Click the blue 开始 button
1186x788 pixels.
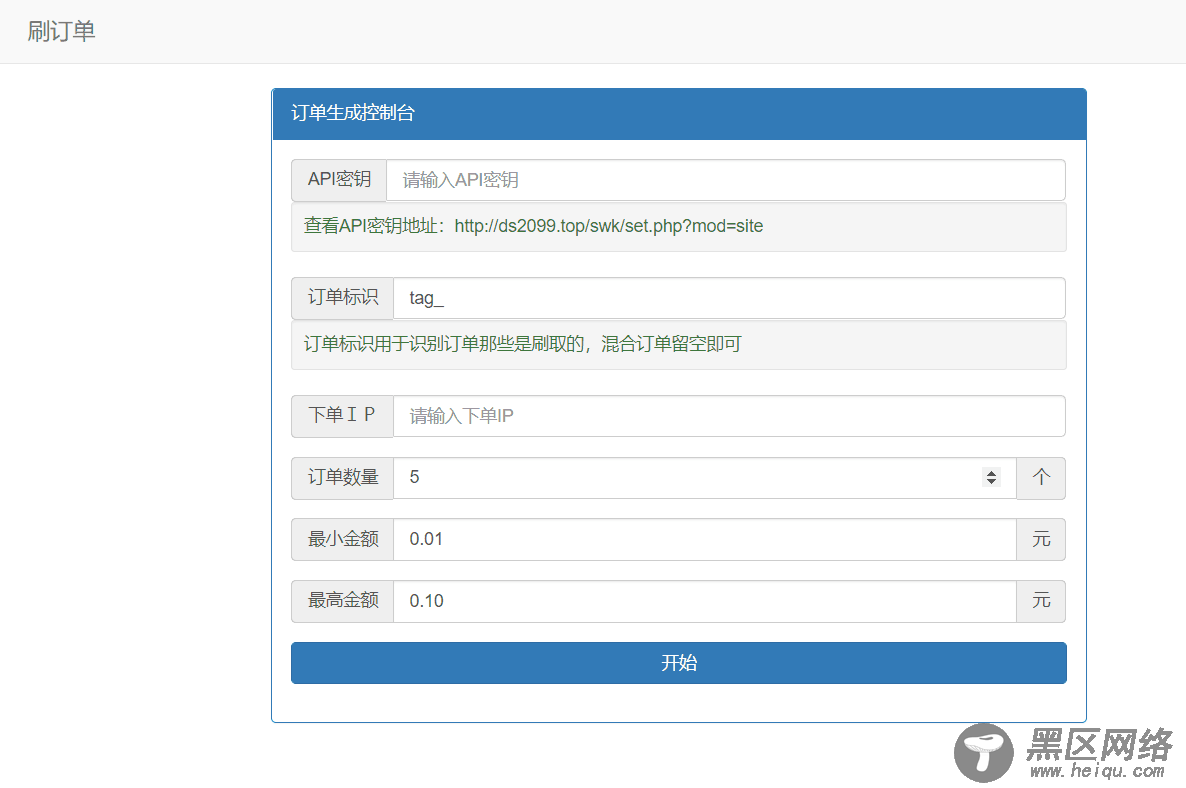(678, 663)
